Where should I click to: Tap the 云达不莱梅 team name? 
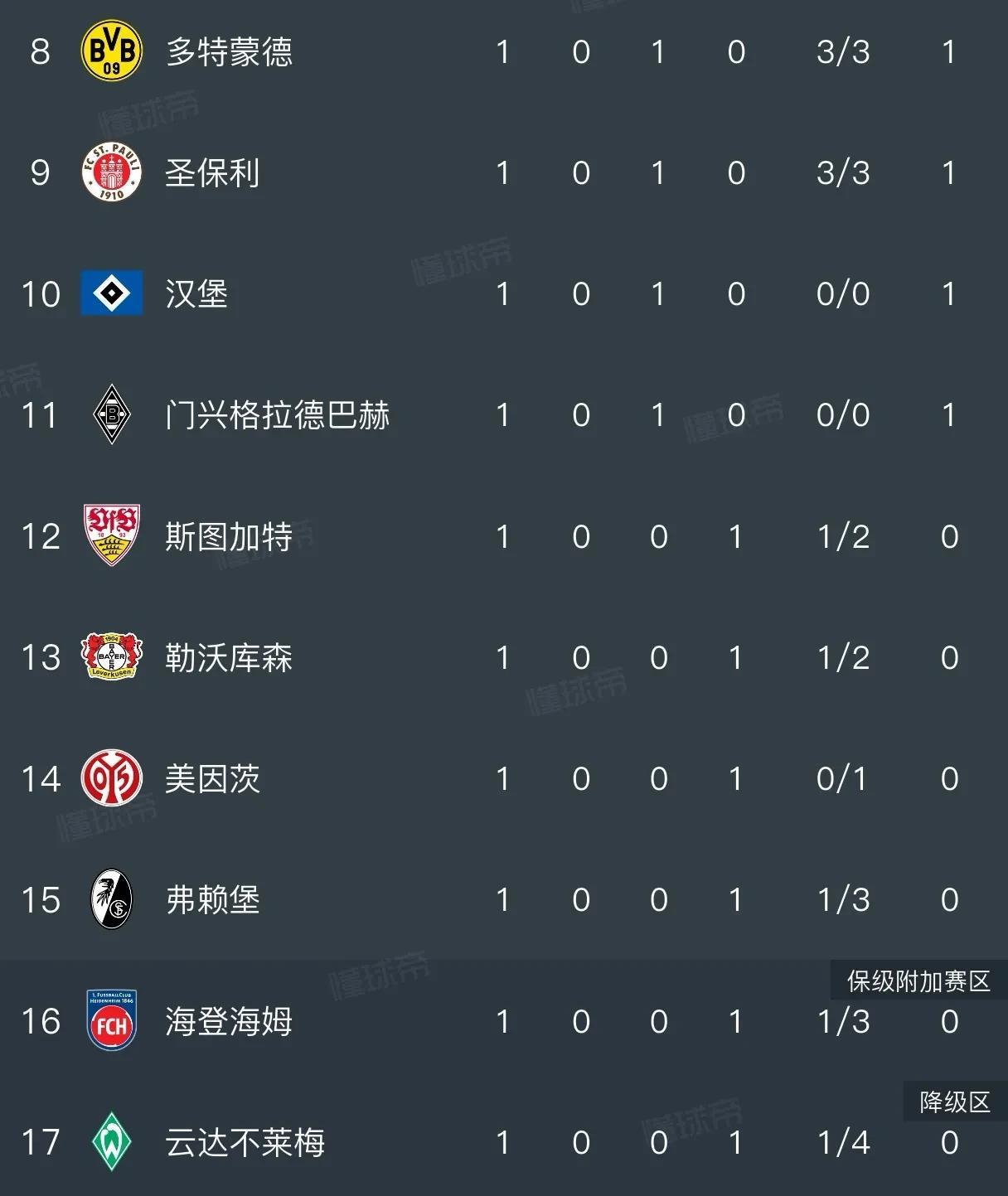coord(245,1142)
